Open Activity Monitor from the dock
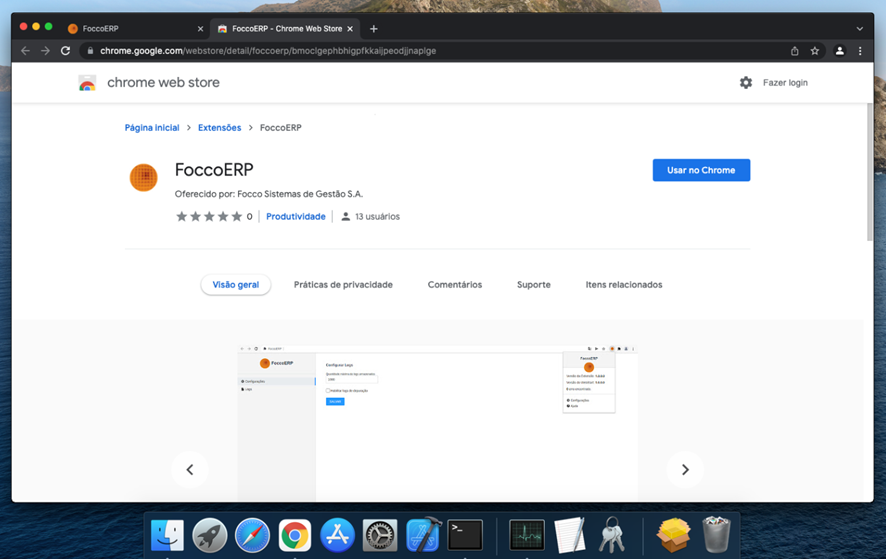Screen dimensions: 886x559 coord(527,535)
